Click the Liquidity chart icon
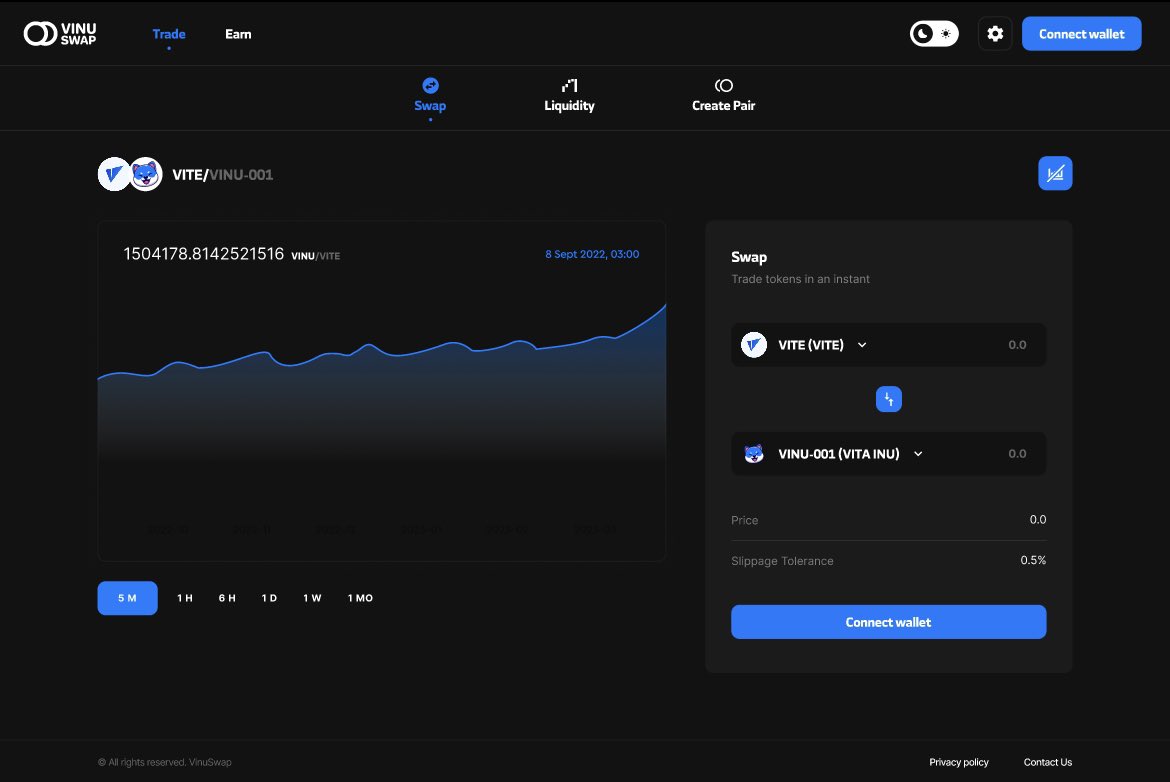The image size is (1170, 782). coord(569,85)
